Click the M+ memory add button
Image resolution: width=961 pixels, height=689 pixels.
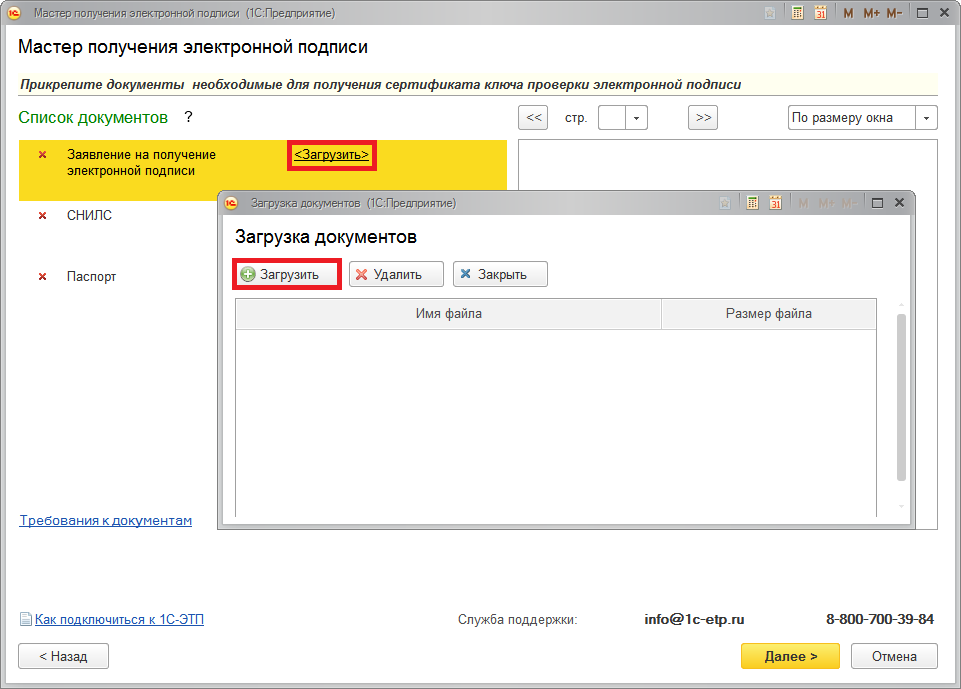point(871,13)
